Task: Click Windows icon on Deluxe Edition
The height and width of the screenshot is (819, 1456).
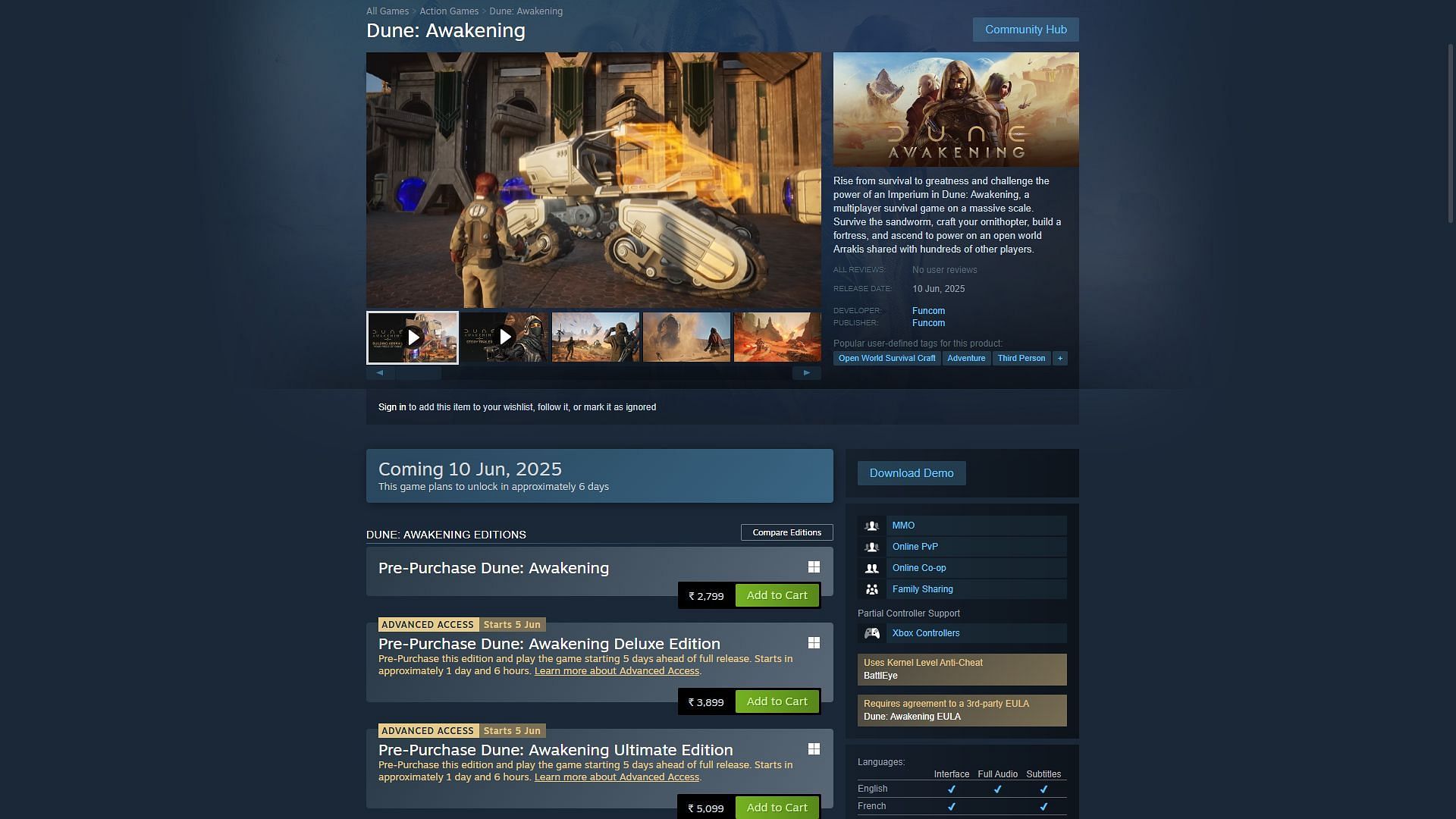Action: click(x=814, y=643)
